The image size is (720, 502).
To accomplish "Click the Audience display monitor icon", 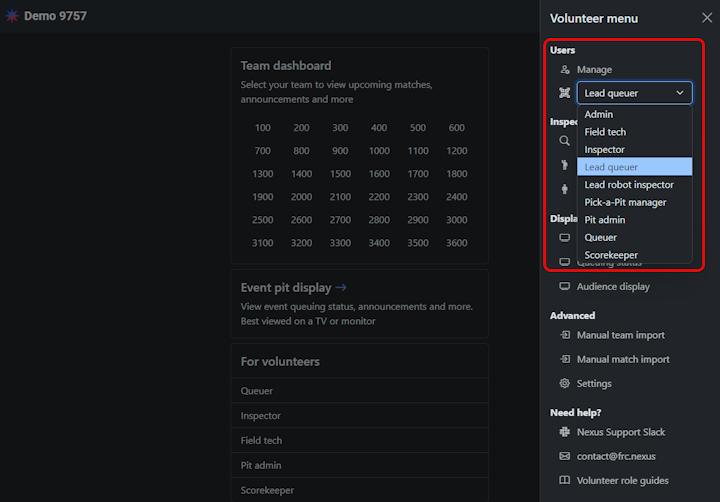I will coord(565,287).
